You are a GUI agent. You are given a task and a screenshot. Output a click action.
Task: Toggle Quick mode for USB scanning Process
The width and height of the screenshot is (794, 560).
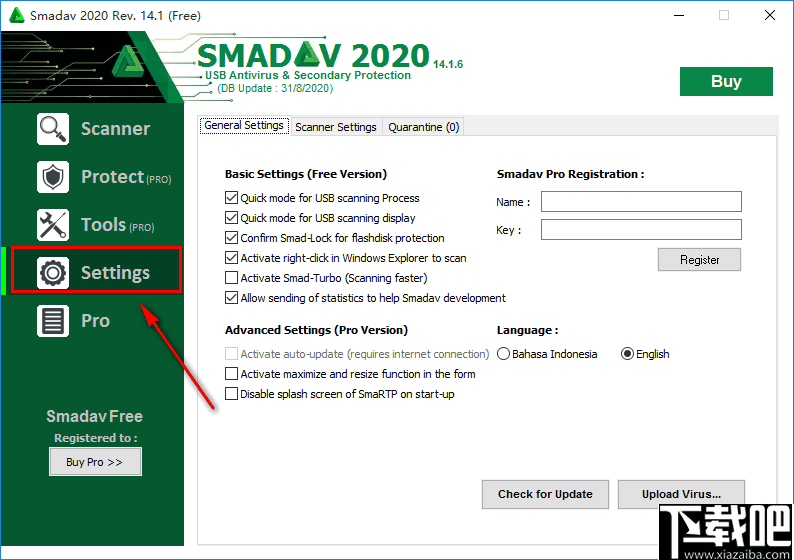pos(231,197)
